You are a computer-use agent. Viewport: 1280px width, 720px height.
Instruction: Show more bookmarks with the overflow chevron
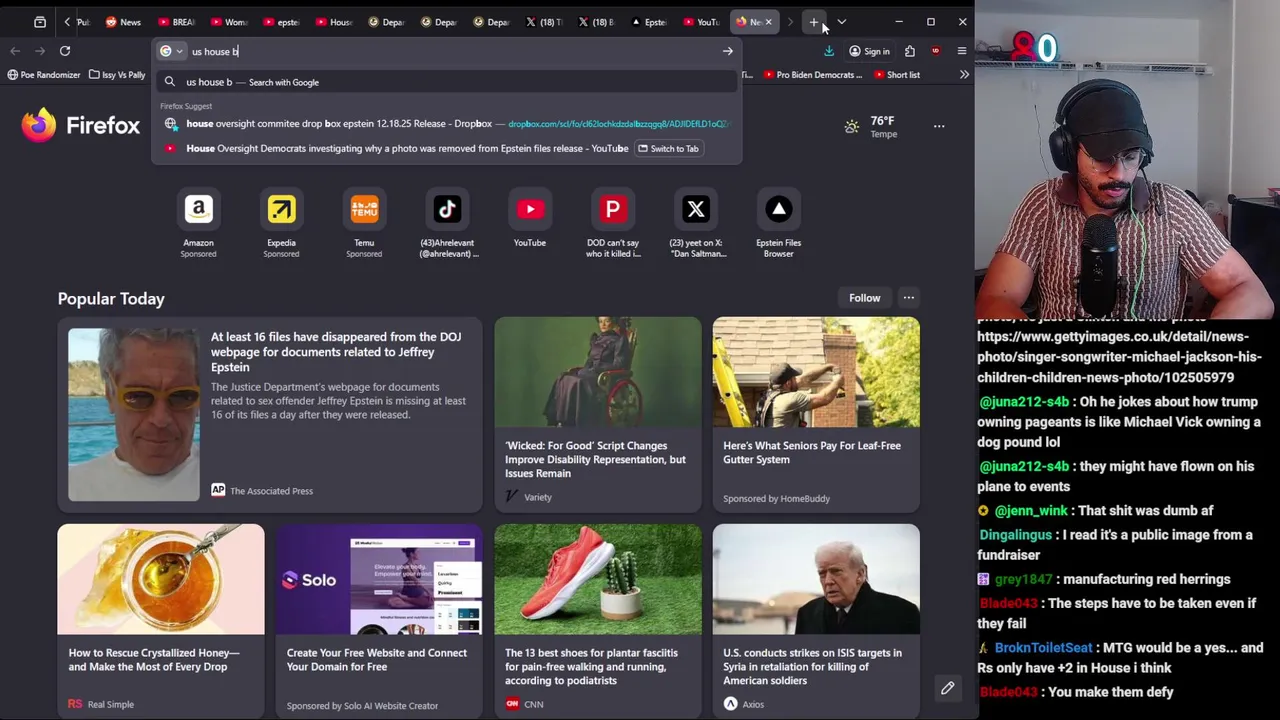(x=964, y=75)
